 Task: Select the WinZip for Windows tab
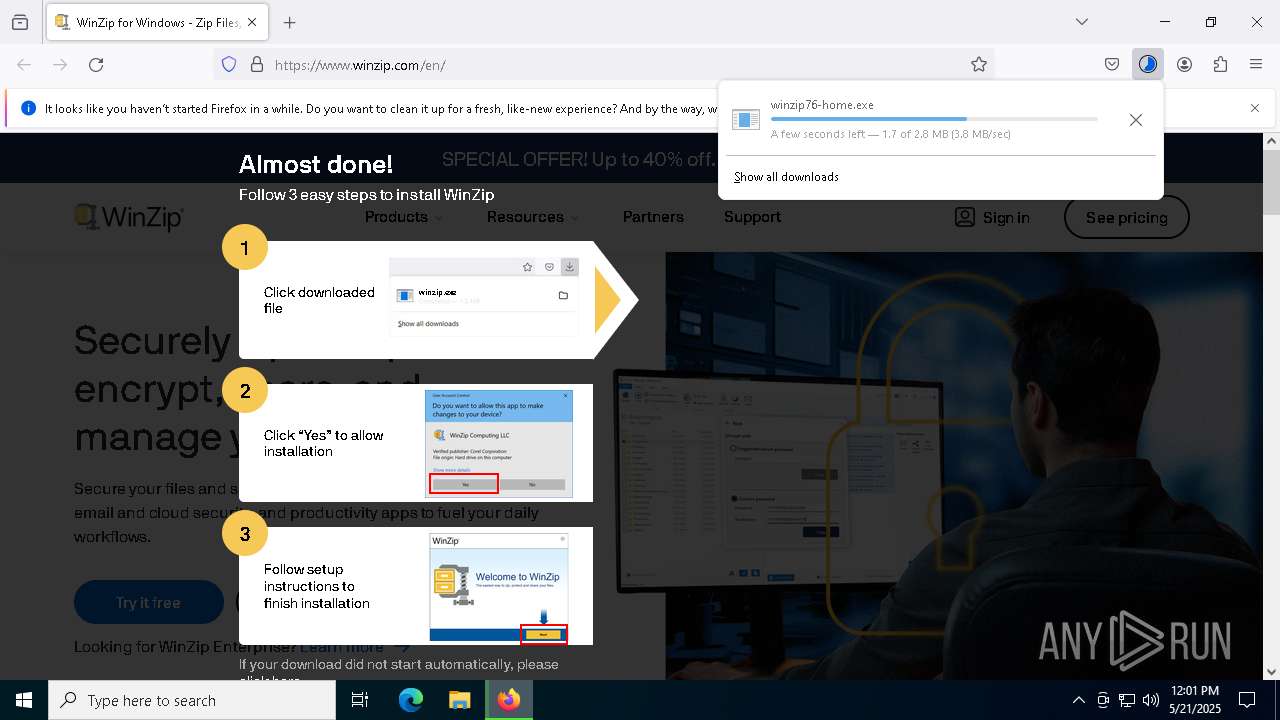(x=156, y=22)
